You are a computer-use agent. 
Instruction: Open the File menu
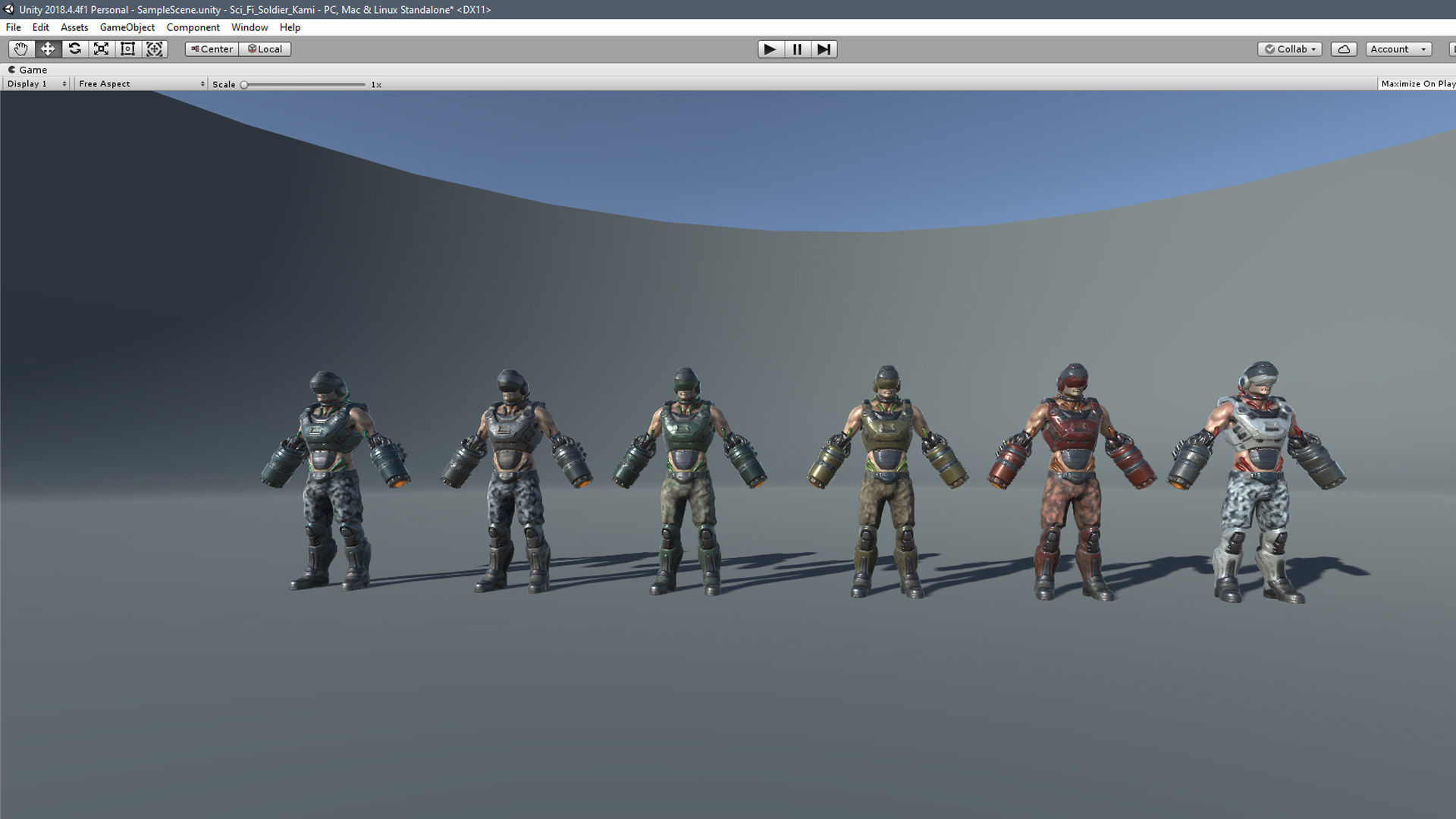click(14, 27)
